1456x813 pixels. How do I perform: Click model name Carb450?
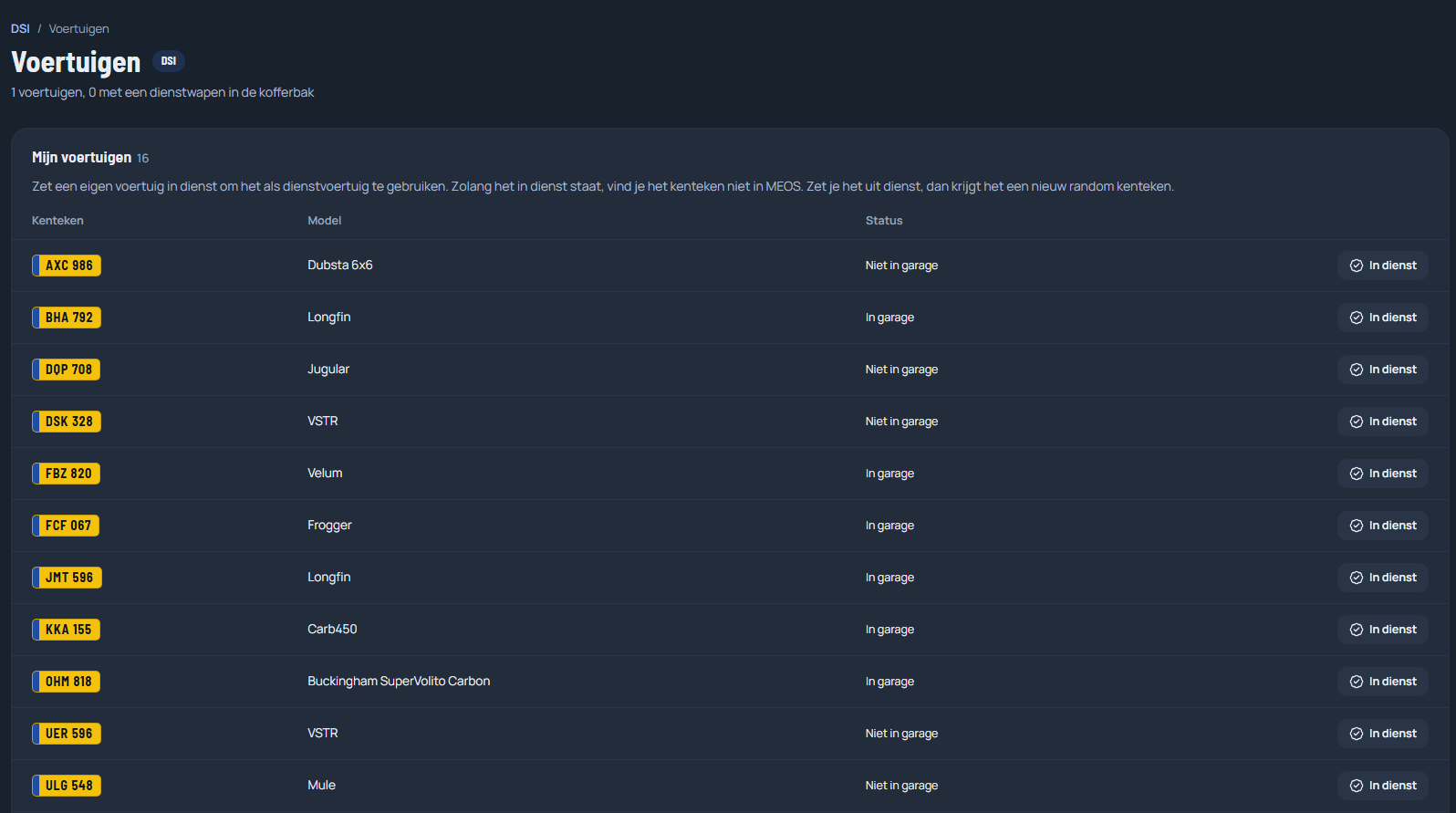coord(332,630)
